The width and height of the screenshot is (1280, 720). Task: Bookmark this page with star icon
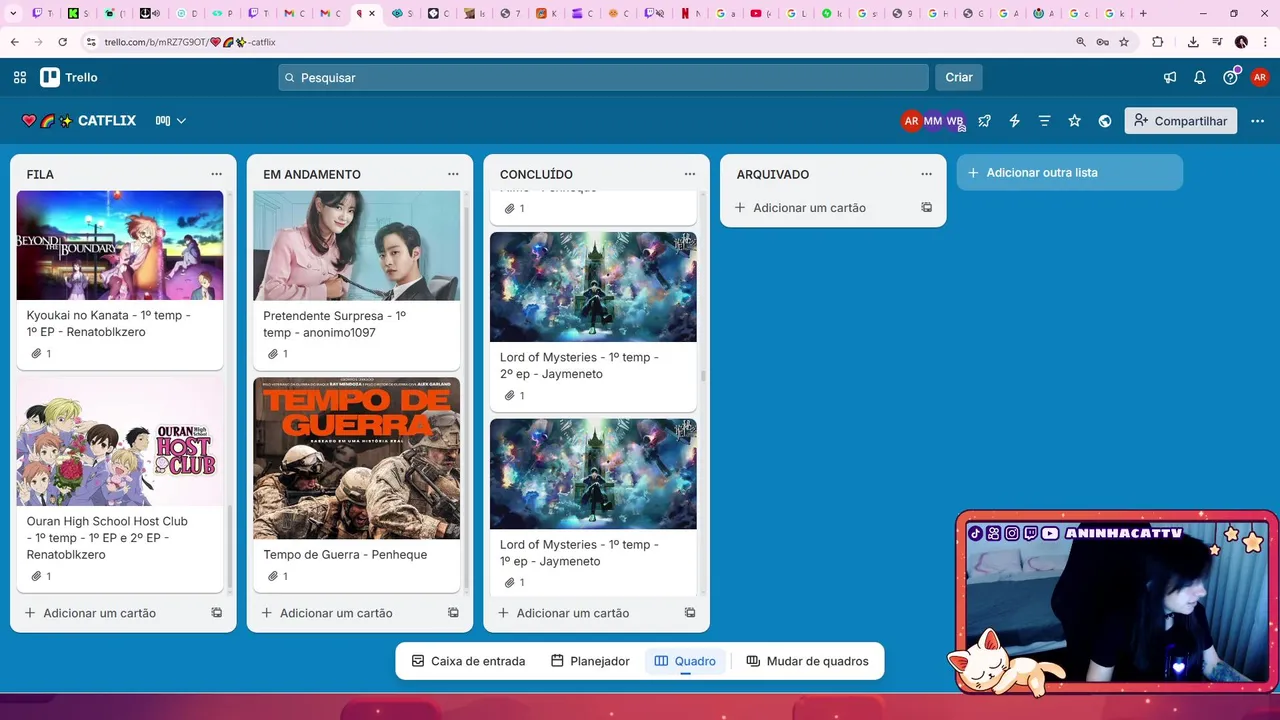tap(1124, 42)
